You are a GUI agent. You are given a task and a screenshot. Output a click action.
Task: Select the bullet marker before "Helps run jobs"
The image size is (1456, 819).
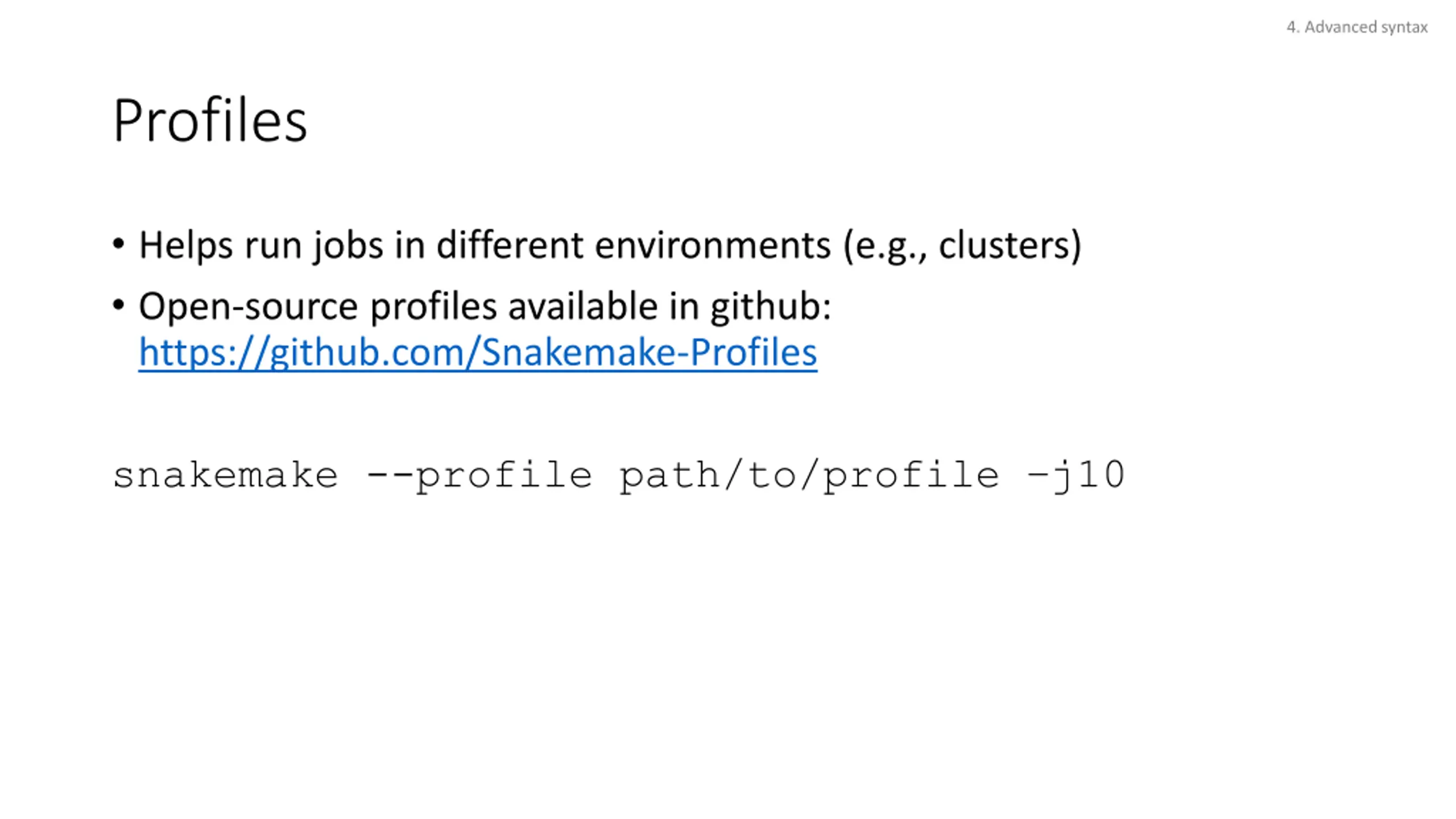coord(118,245)
